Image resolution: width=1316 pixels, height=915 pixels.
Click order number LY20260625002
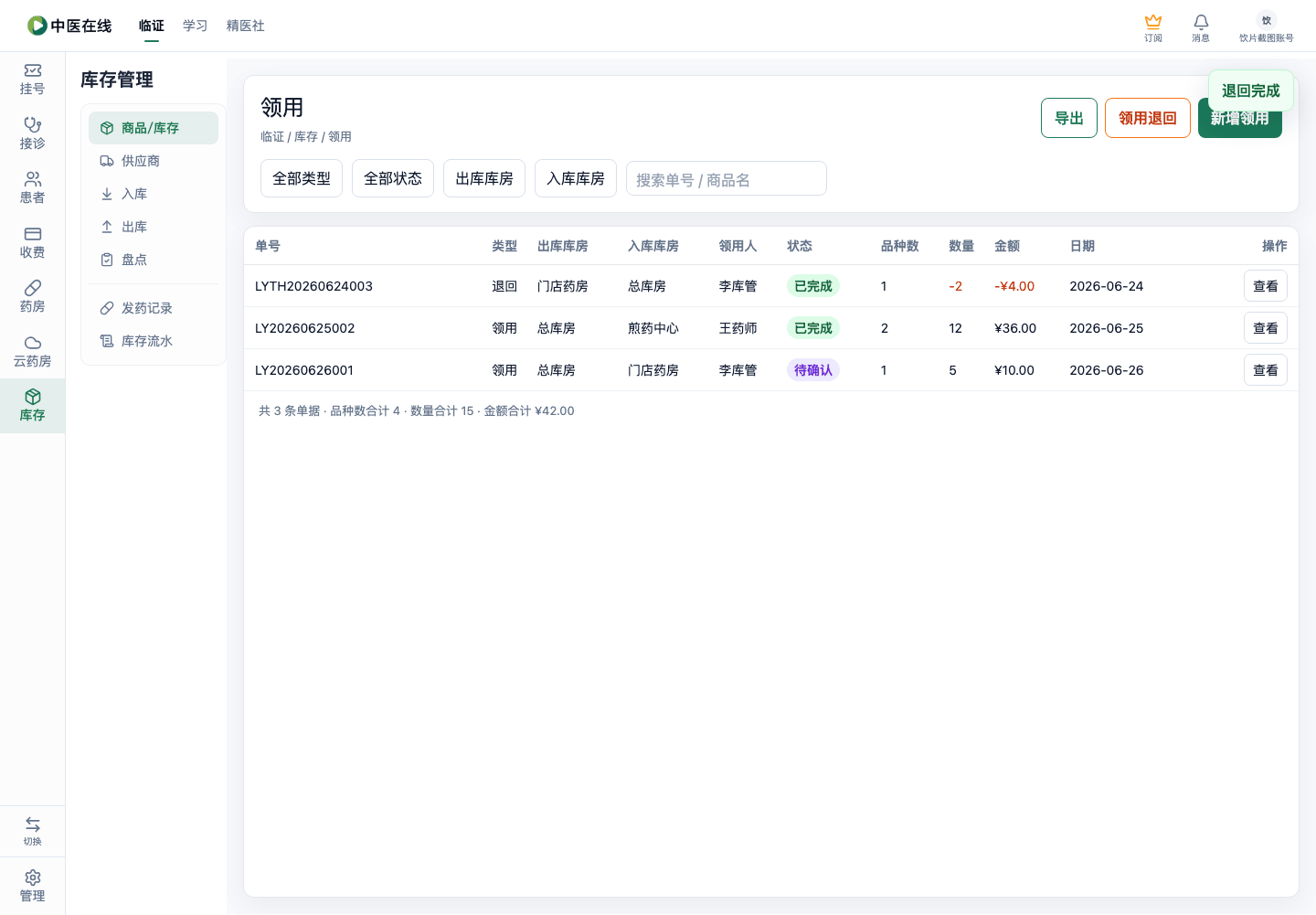pyautogui.click(x=304, y=328)
